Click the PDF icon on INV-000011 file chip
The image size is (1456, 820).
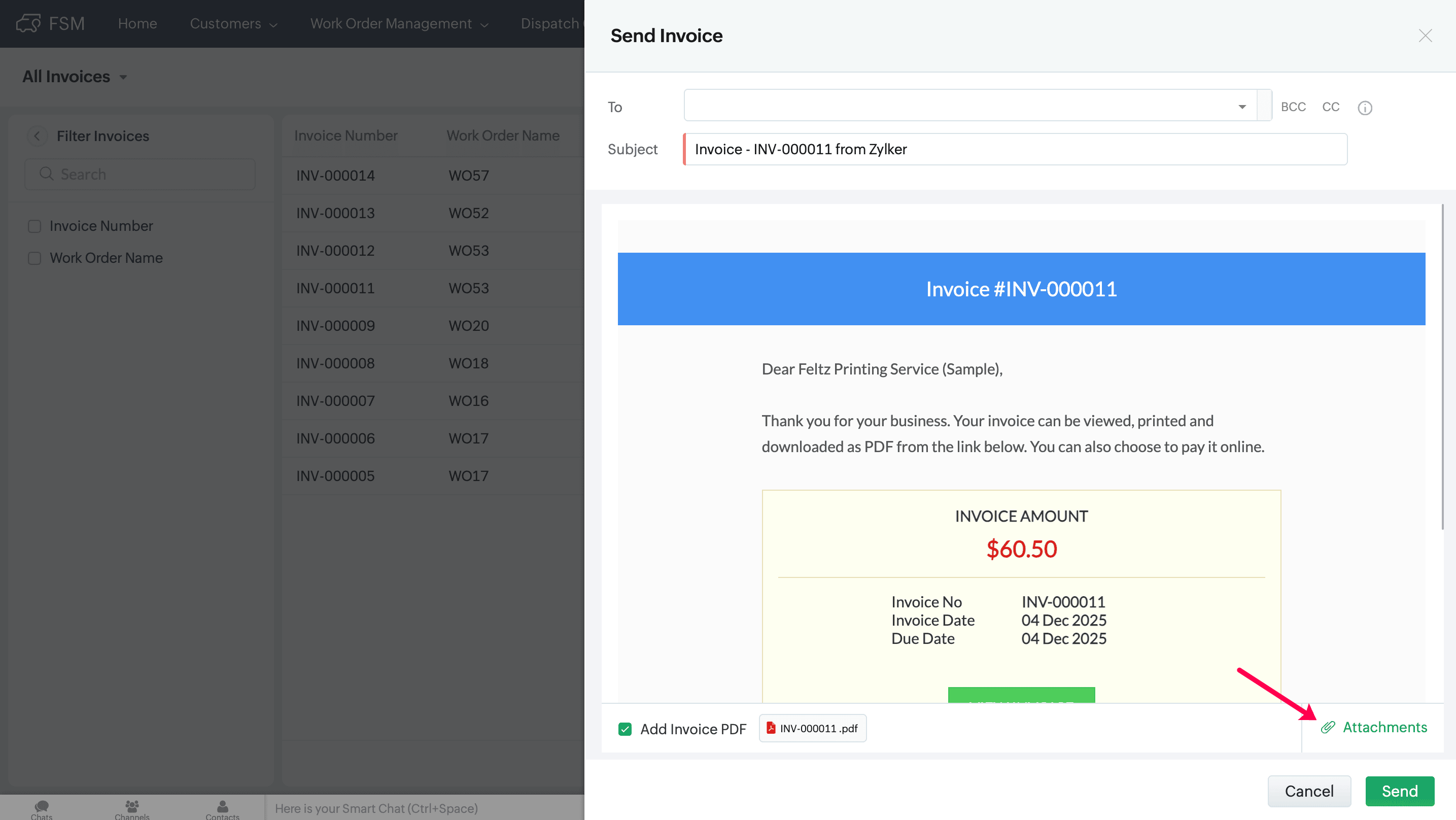pos(771,728)
